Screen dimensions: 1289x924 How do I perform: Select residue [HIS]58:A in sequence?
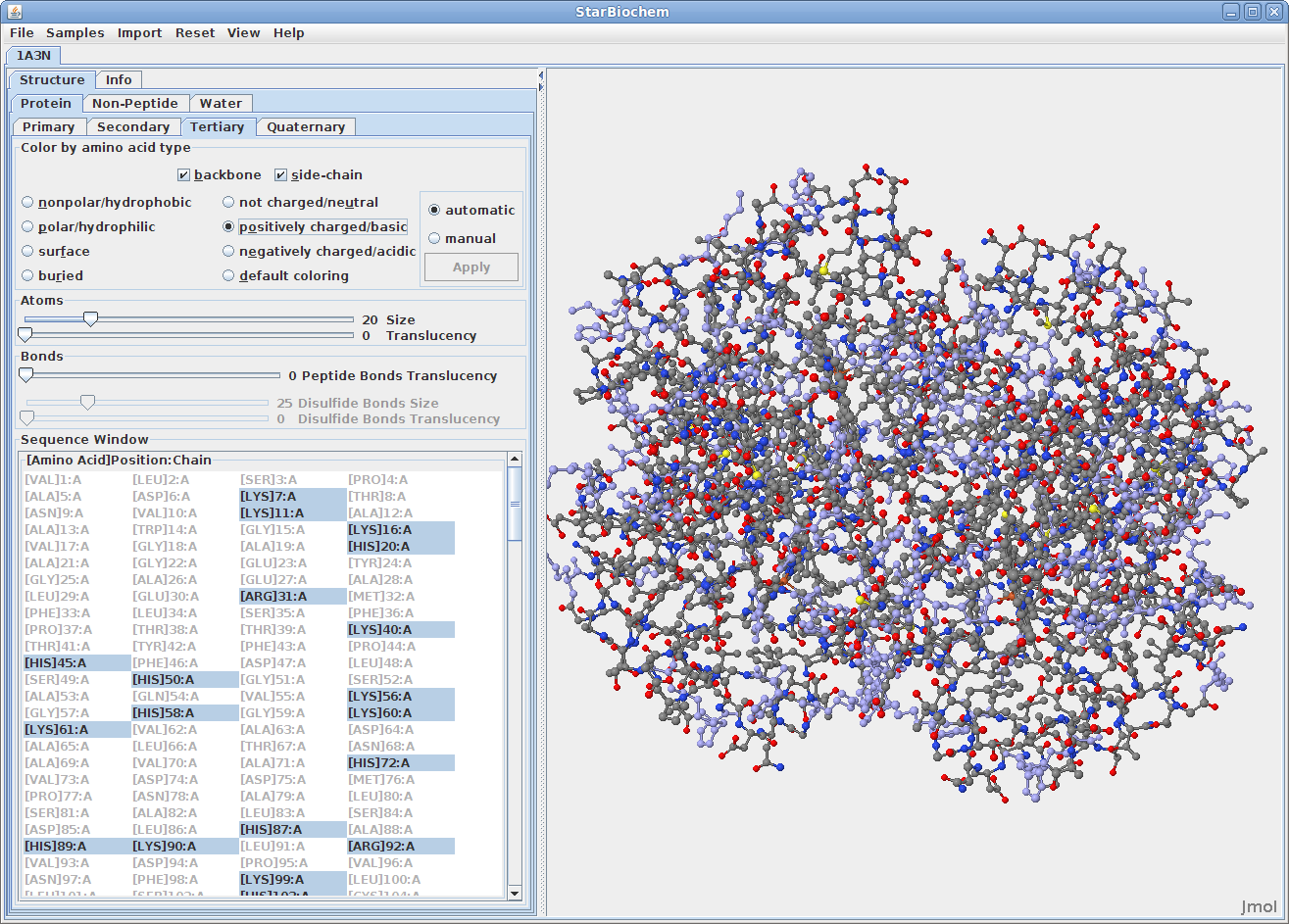[185, 713]
